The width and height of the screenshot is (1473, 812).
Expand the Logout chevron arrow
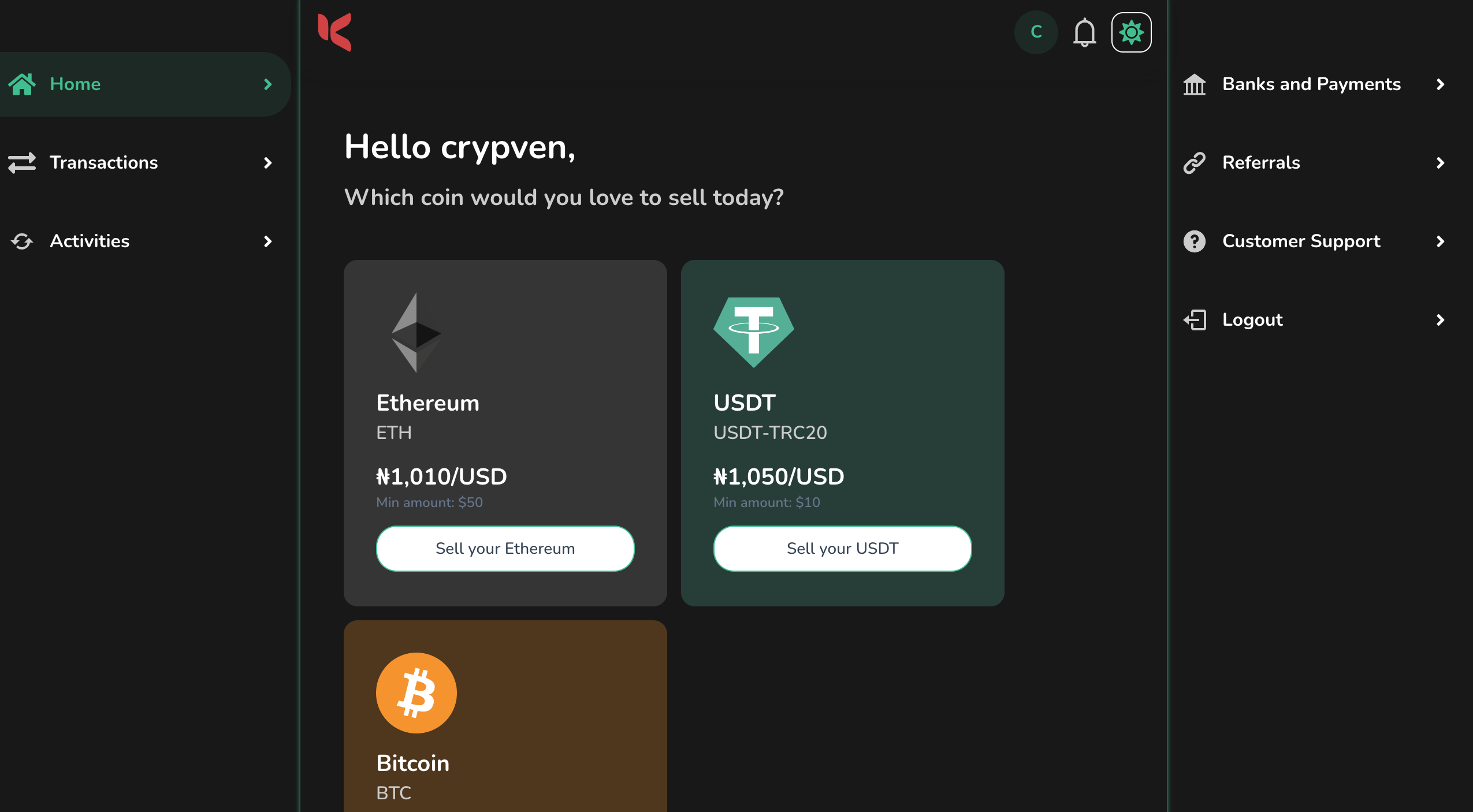coord(1441,319)
